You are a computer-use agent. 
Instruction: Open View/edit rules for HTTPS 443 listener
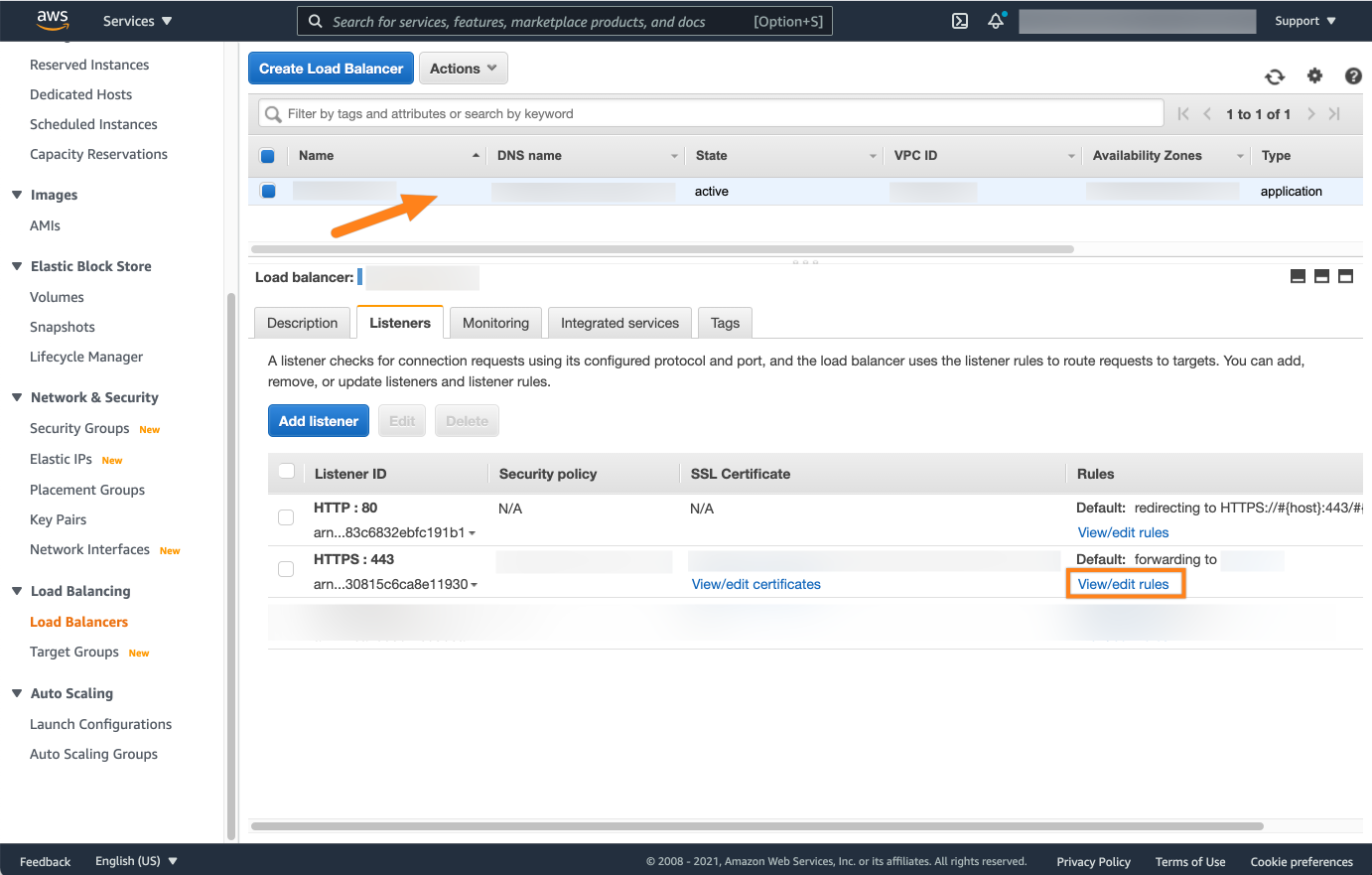pyautogui.click(x=1123, y=584)
